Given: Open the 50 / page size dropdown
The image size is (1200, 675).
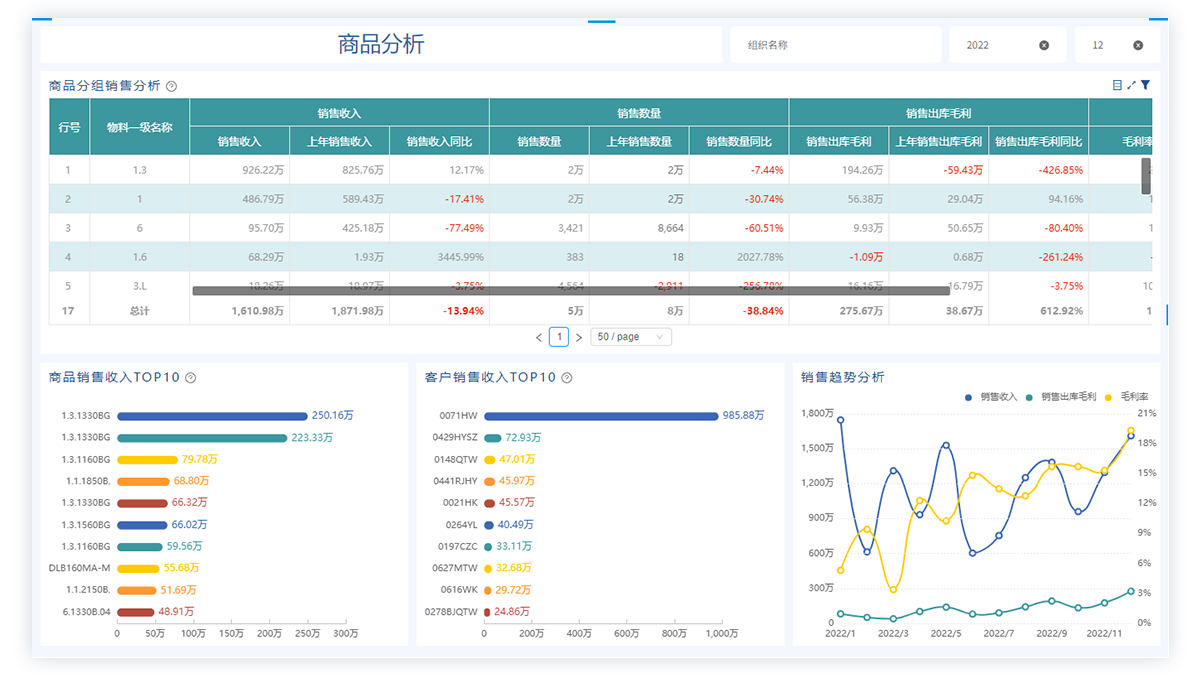Looking at the screenshot, I should [630, 337].
